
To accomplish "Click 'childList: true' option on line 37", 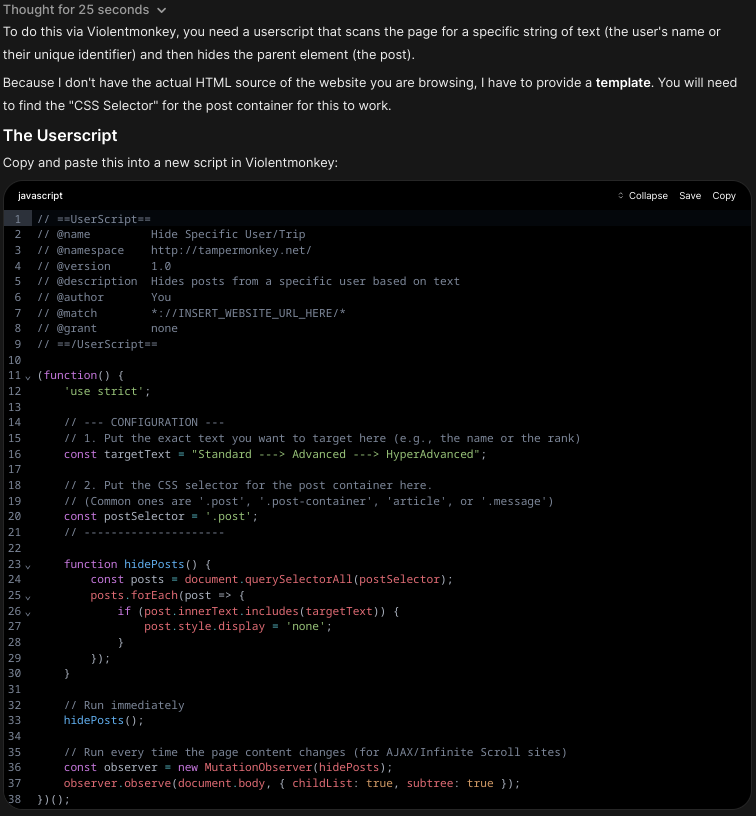I will (342, 783).
